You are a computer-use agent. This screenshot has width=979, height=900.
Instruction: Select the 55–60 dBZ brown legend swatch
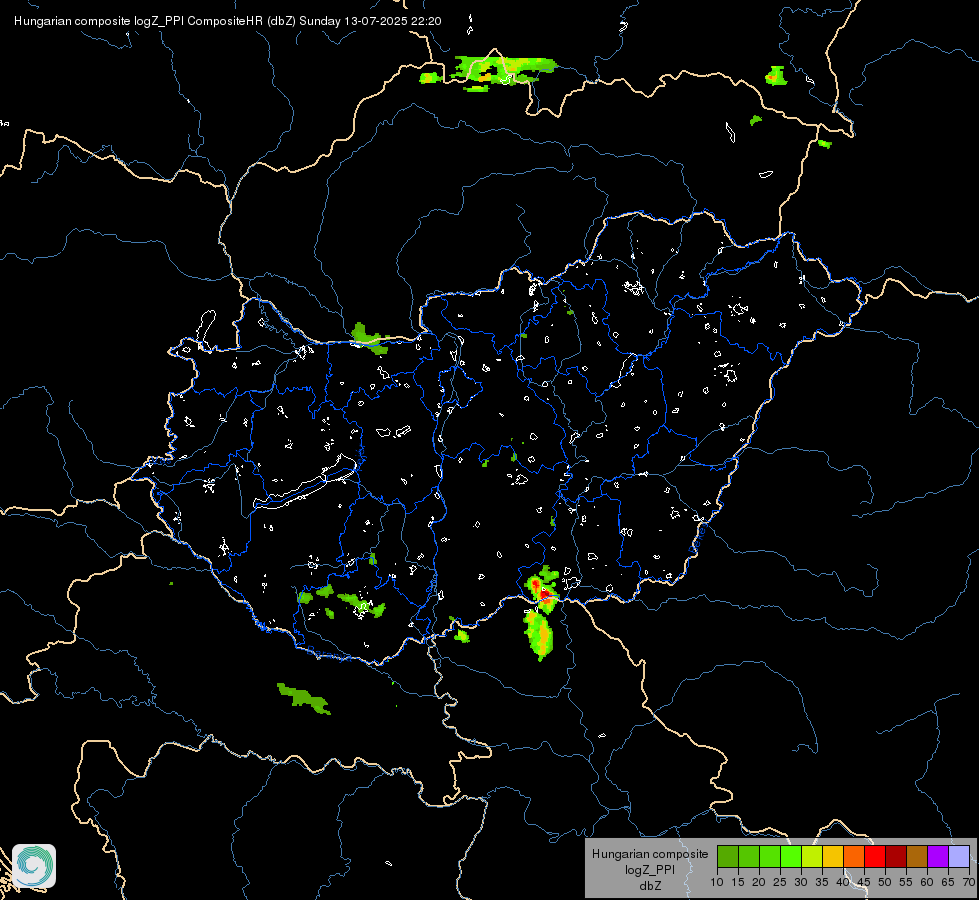coord(917,856)
